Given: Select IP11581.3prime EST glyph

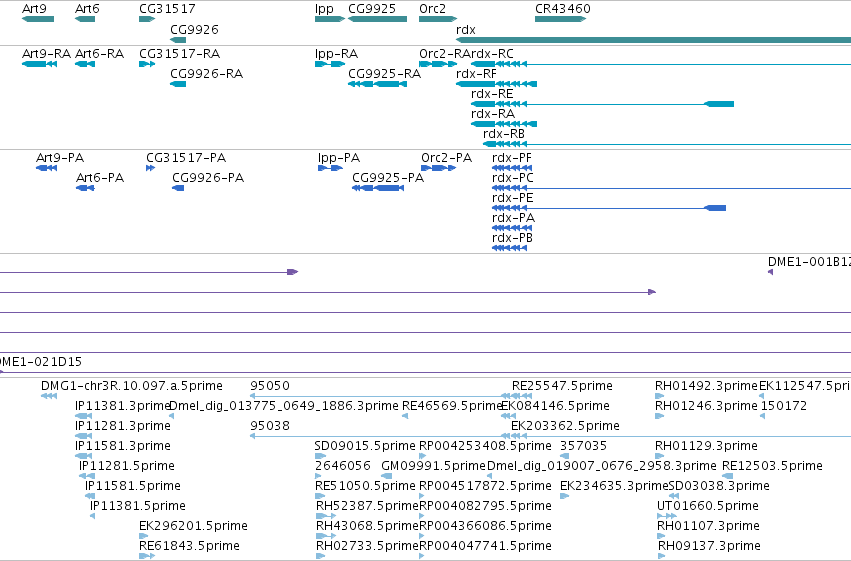Looking at the screenshot, I should (84, 456).
